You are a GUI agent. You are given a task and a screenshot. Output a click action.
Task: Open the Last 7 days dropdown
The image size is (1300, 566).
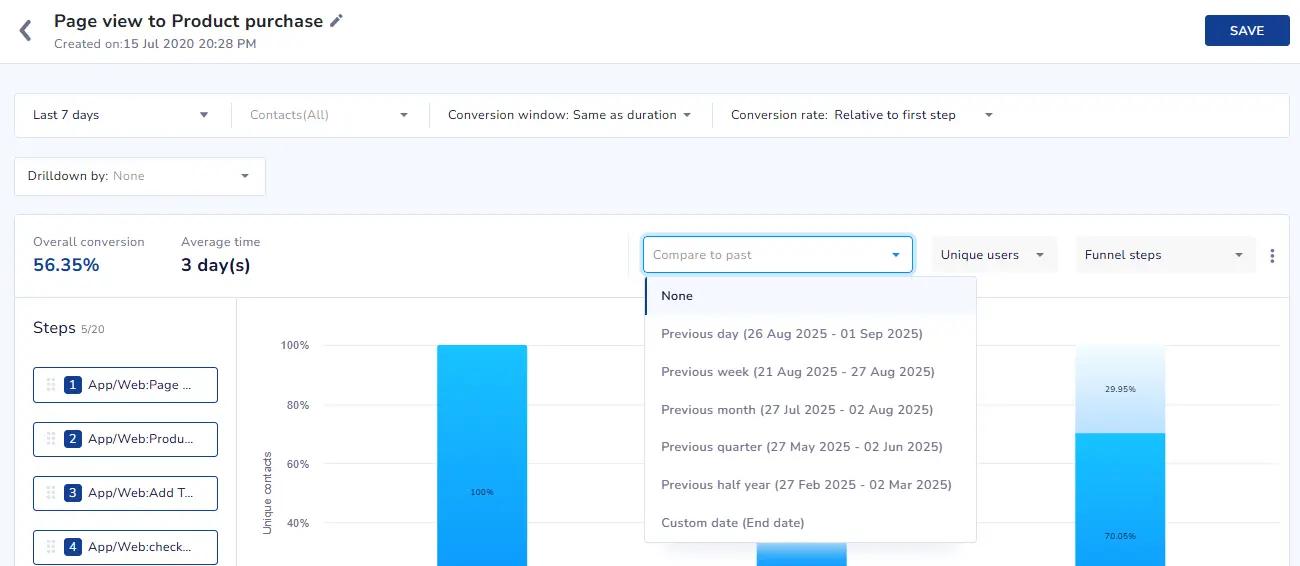pyautogui.click(x=120, y=115)
